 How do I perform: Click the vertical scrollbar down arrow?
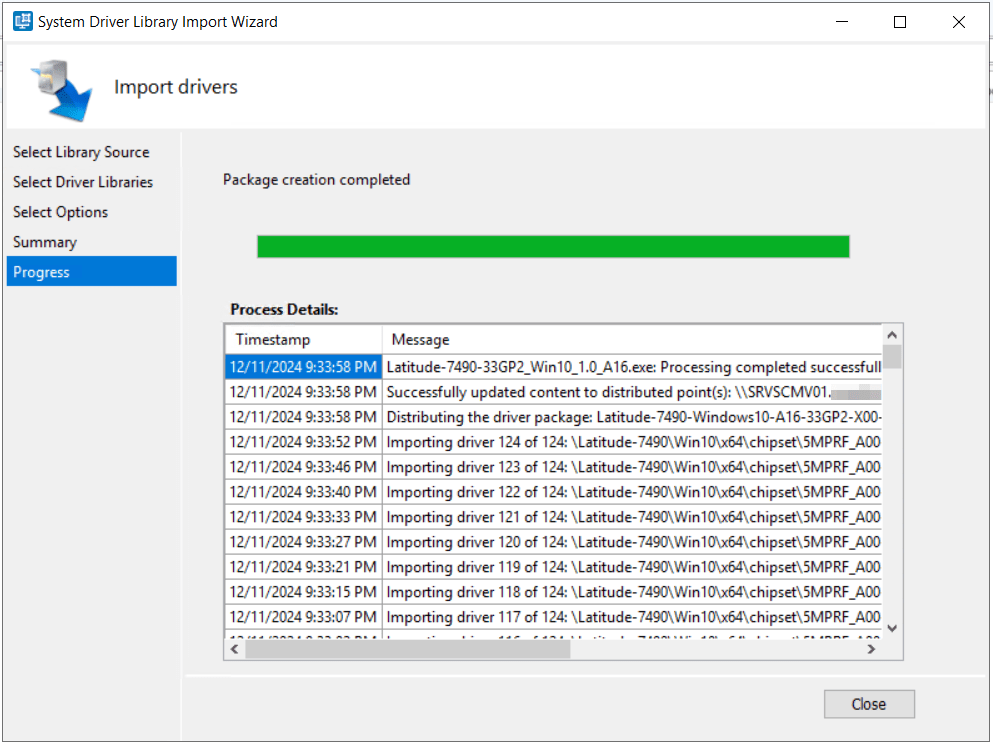click(892, 628)
